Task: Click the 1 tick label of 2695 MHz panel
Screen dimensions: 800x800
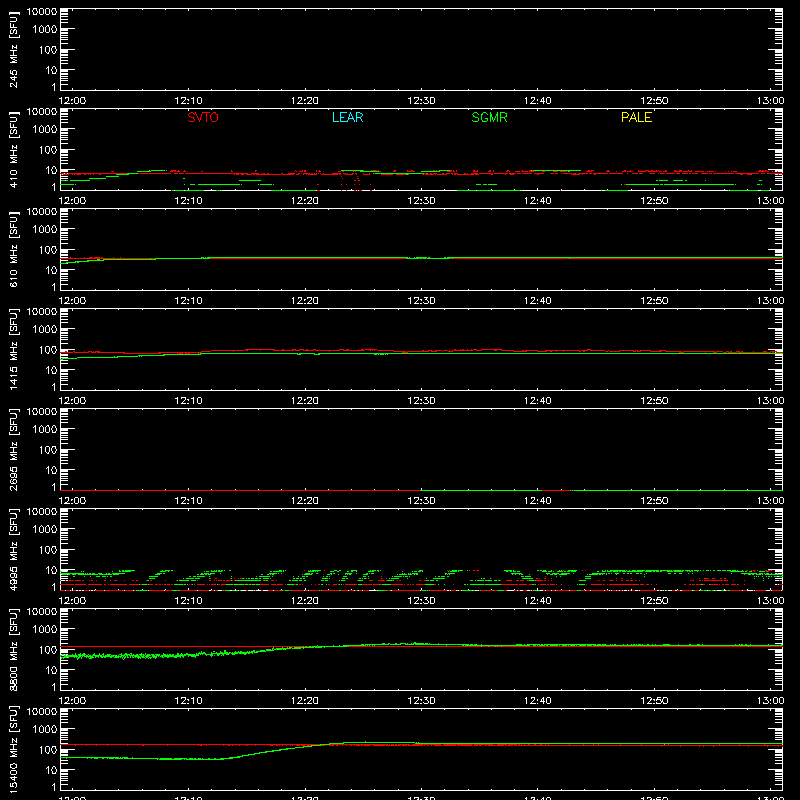Action: (x=54, y=487)
